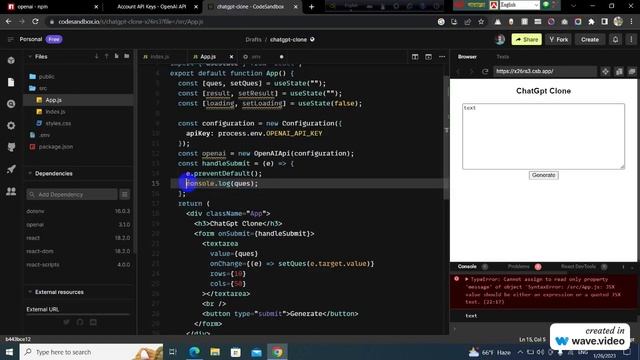The width and height of the screenshot is (640, 360).
Task: Open package.json in file tree
Action: click(56, 147)
